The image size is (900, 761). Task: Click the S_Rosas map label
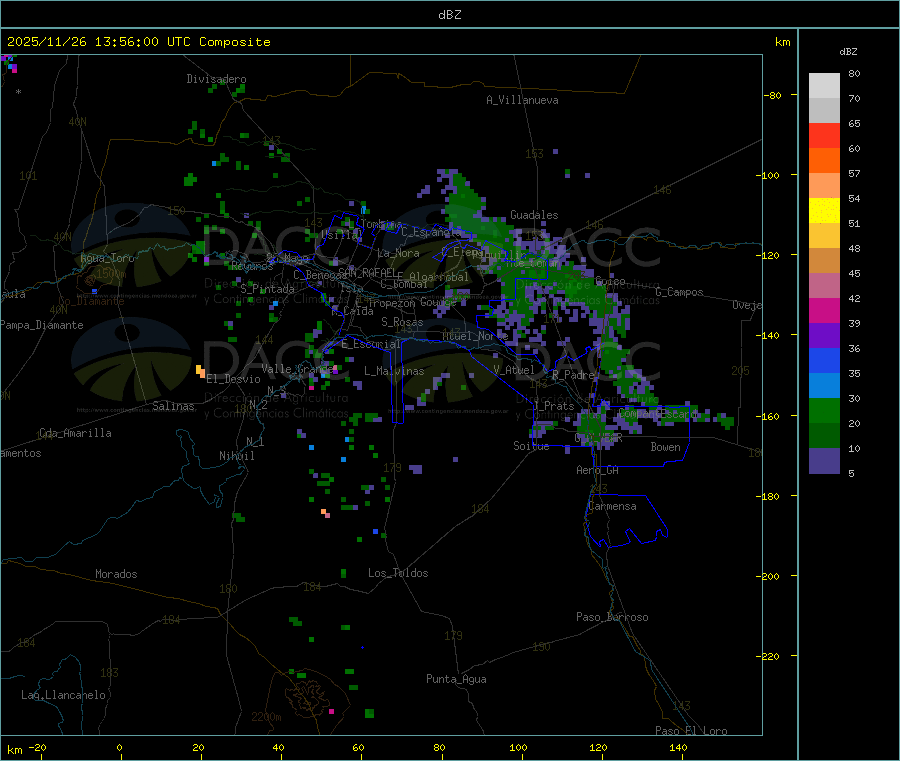(402, 322)
